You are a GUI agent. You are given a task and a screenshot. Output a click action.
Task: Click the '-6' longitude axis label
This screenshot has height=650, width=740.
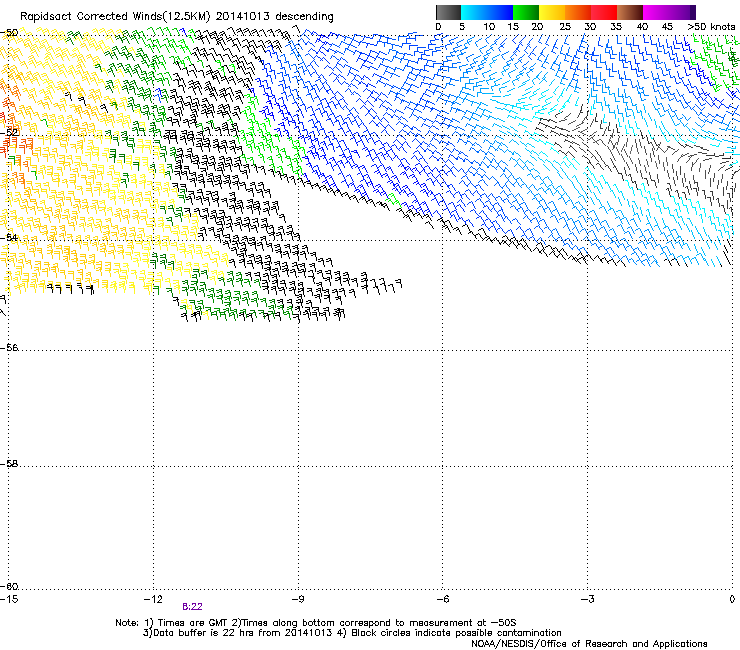(443, 599)
